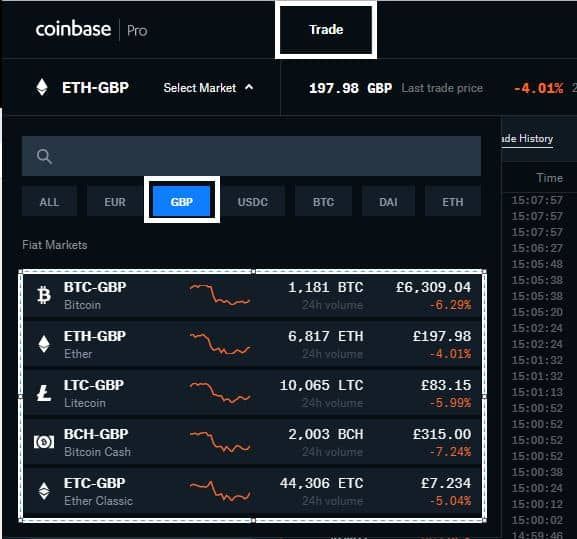The height and width of the screenshot is (539, 577).
Task: Select the BTC-GBP Bitcoin market
Action: (x=252, y=295)
